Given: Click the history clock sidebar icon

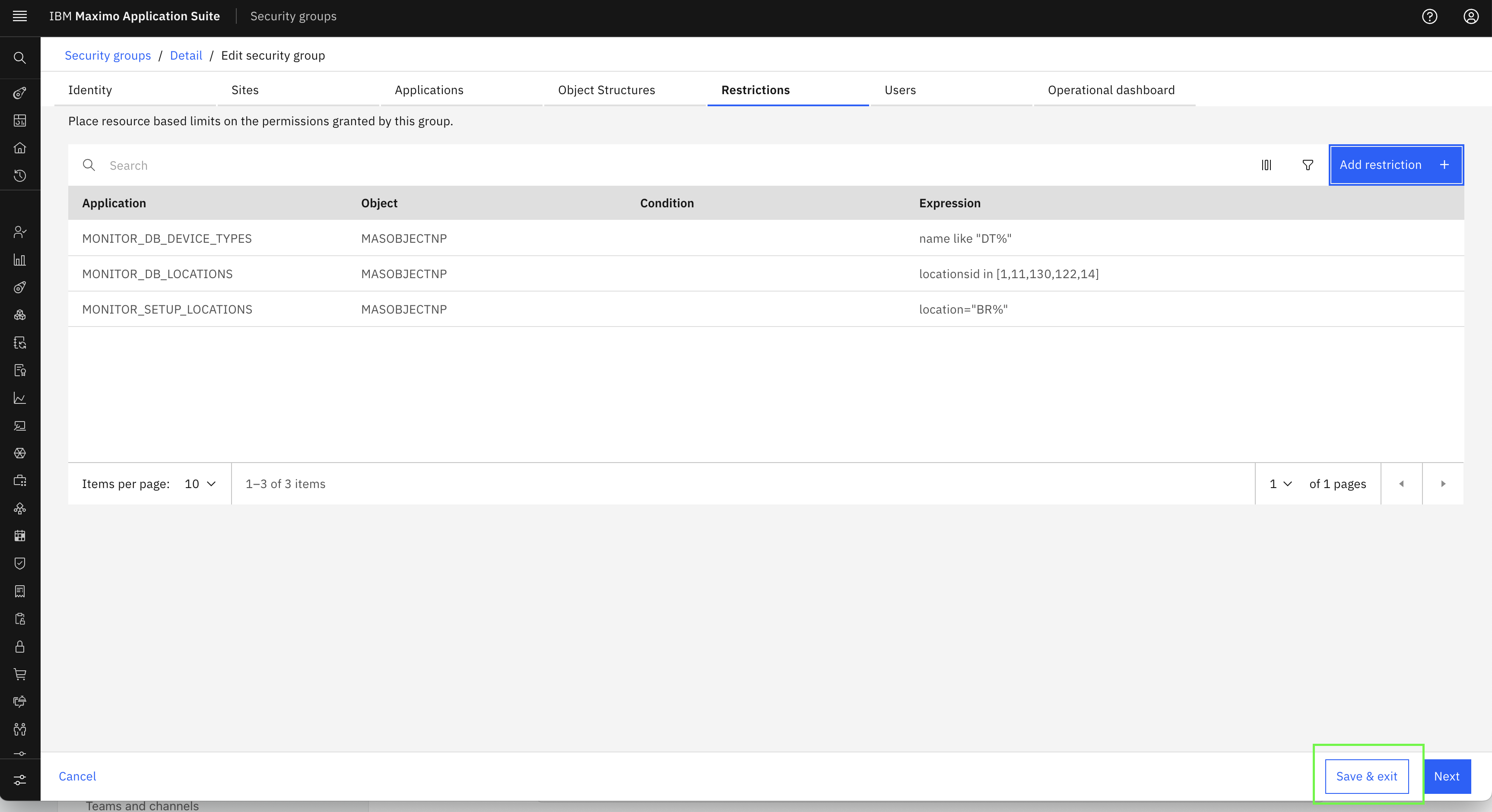Looking at the screenshot, I should pyautogui.click(x=20, y=175).
